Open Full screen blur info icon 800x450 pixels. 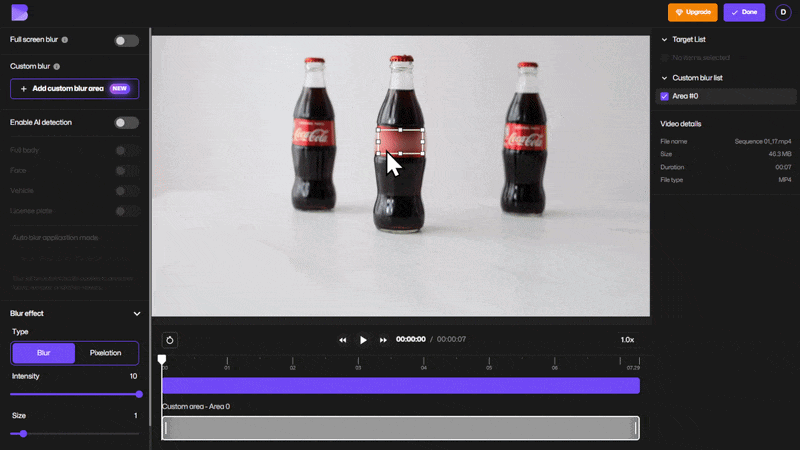coord(65,40)
